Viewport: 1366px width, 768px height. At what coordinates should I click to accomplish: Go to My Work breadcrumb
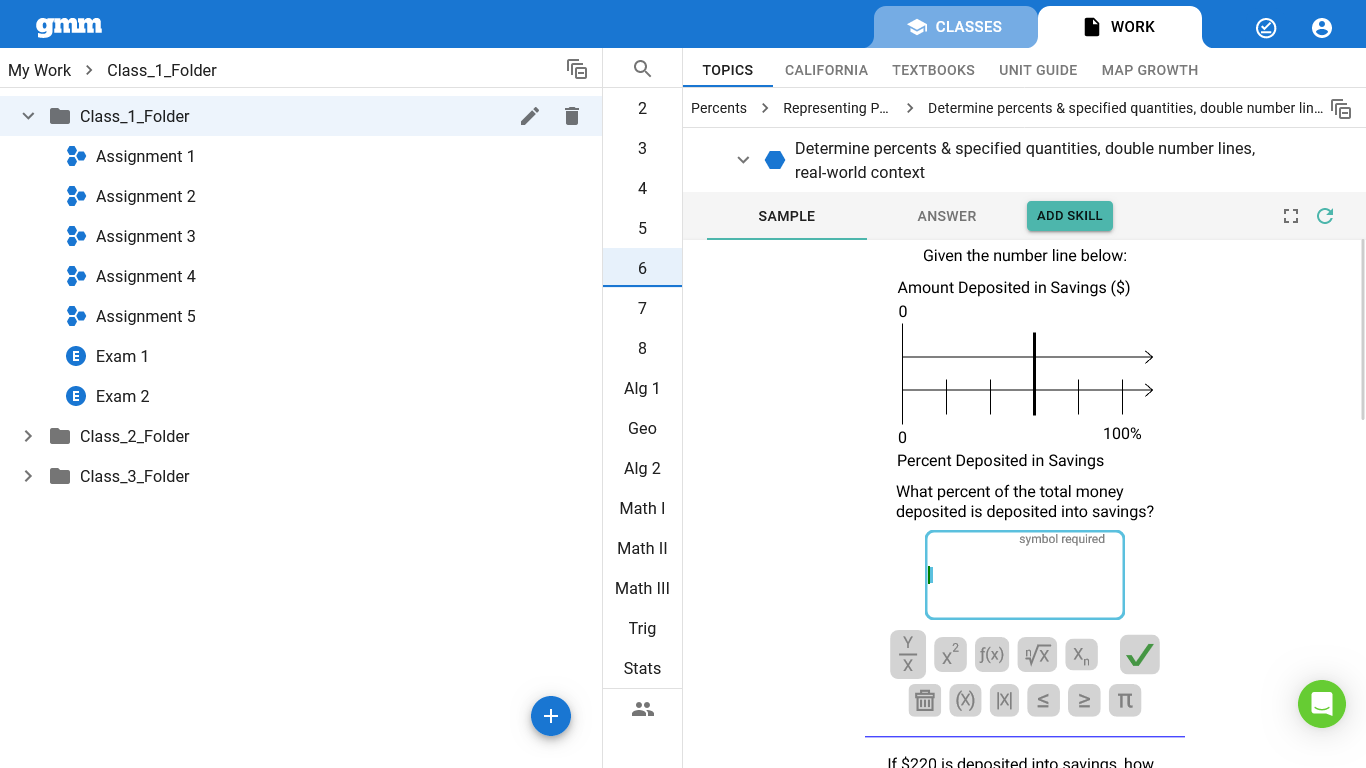click(40, 70)
